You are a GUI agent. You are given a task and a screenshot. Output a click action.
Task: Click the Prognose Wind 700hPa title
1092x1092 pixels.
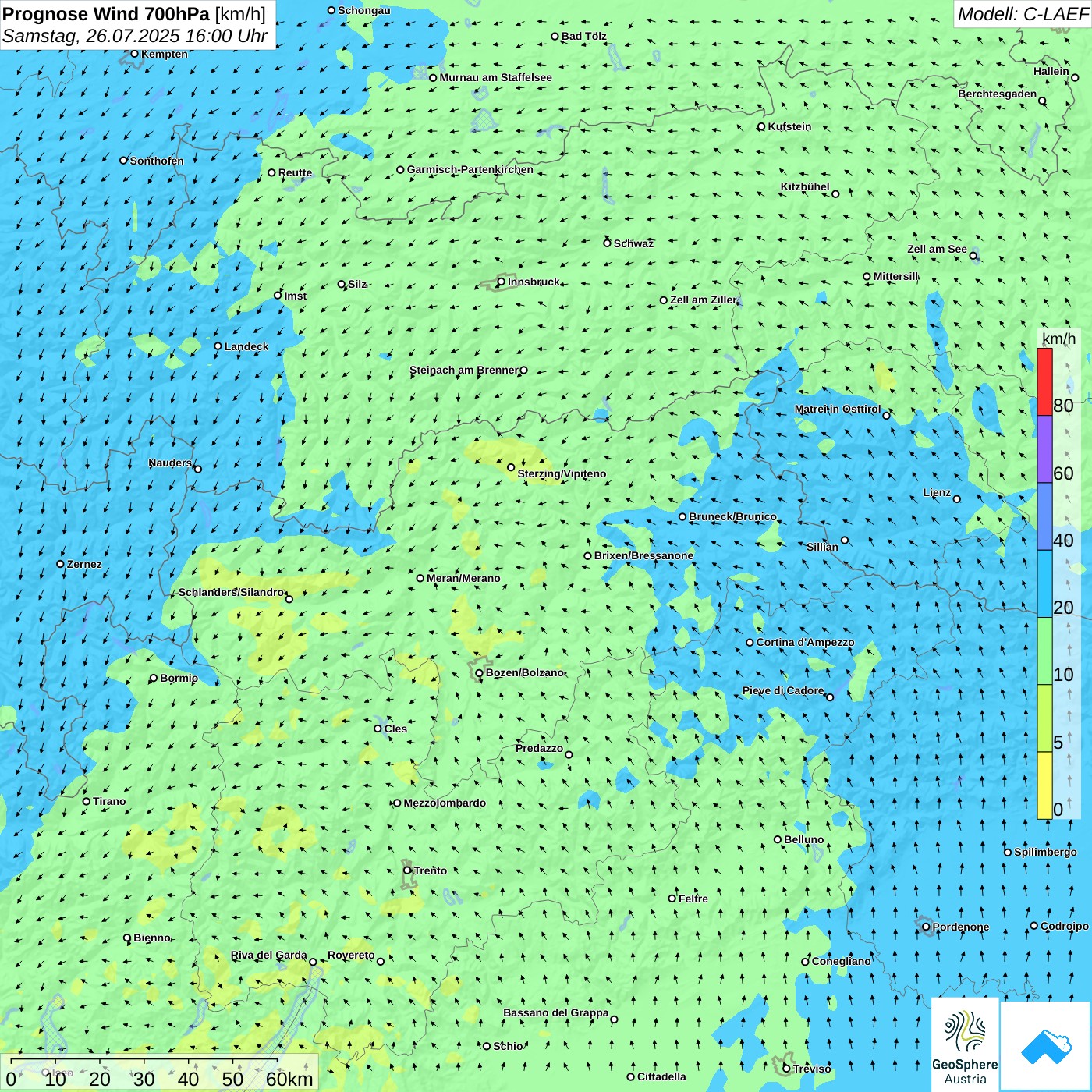134,14
